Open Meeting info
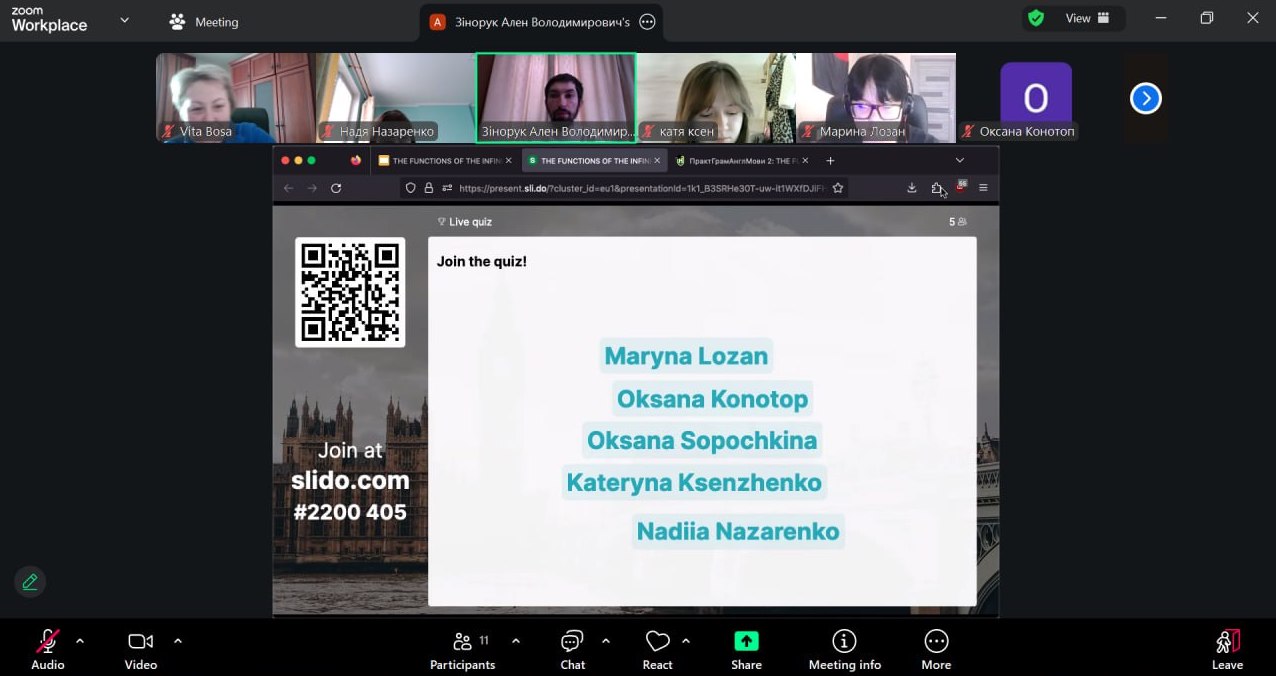This screenshot has width=1276, height=676. click(x=845, y=649)
